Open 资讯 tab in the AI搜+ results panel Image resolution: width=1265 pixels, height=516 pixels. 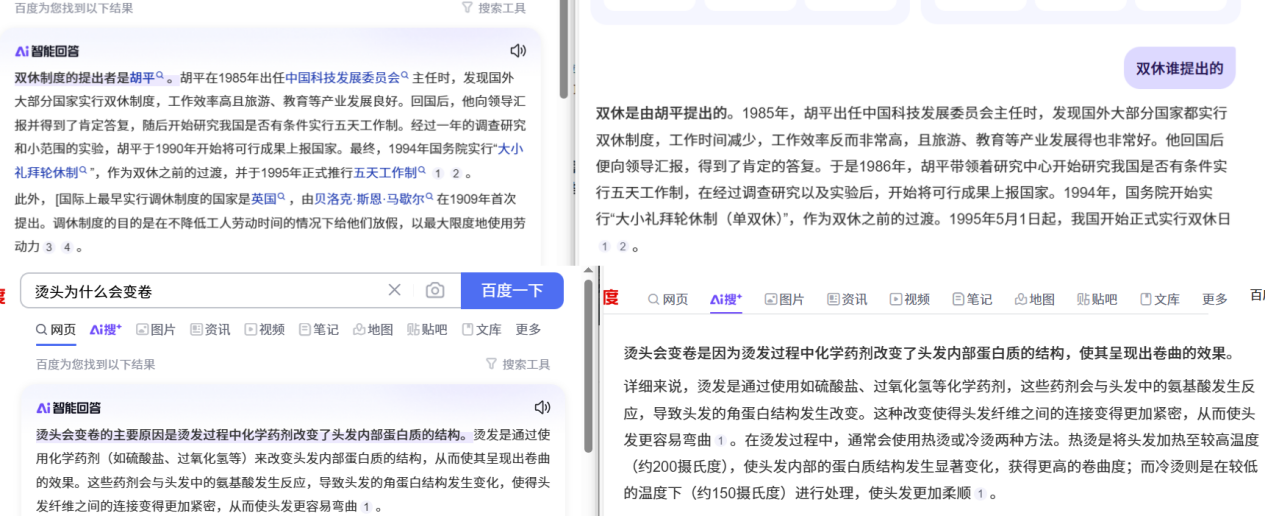pos(847,299)
